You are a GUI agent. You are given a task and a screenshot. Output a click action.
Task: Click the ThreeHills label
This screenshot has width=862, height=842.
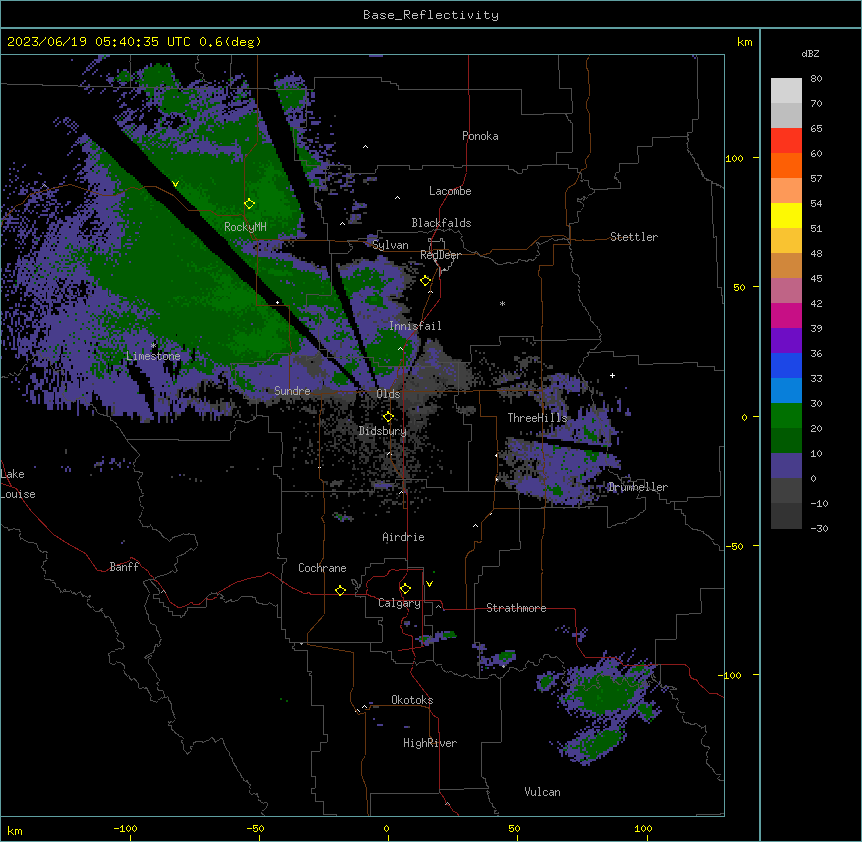537,418
